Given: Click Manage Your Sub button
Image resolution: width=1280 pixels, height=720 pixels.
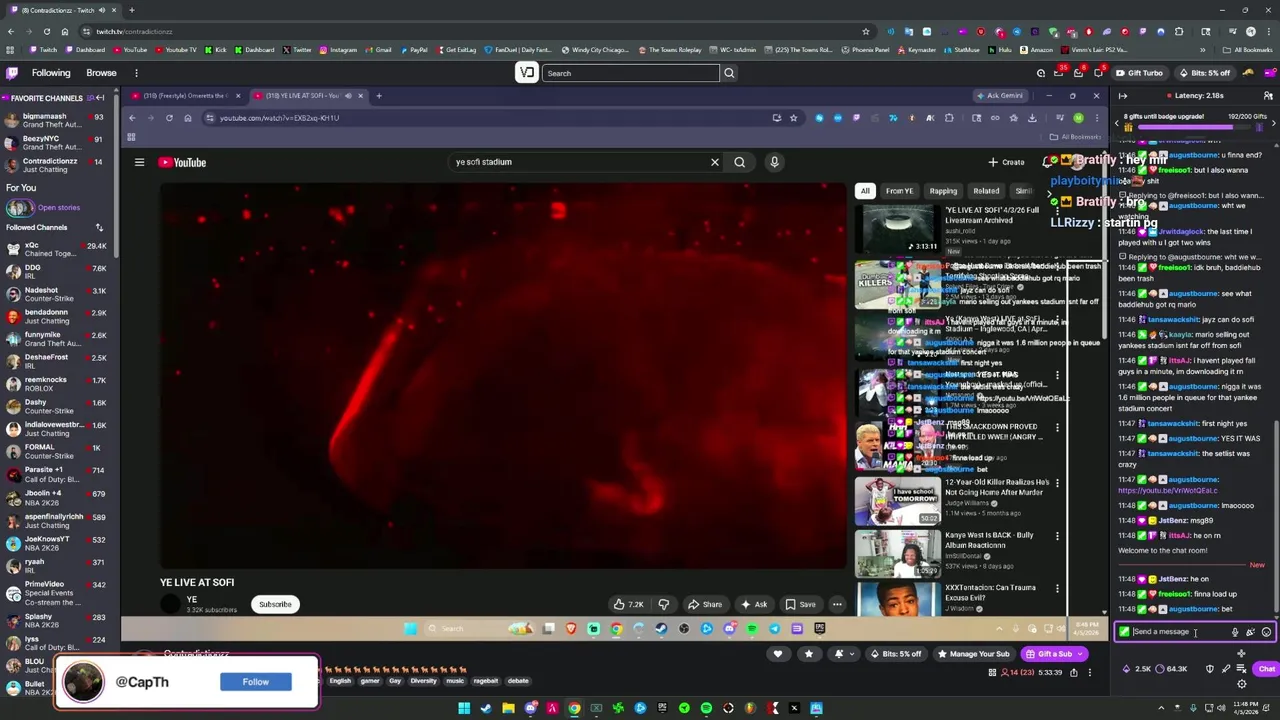Looking at the screenshot, I should click(x=973, y=654).
